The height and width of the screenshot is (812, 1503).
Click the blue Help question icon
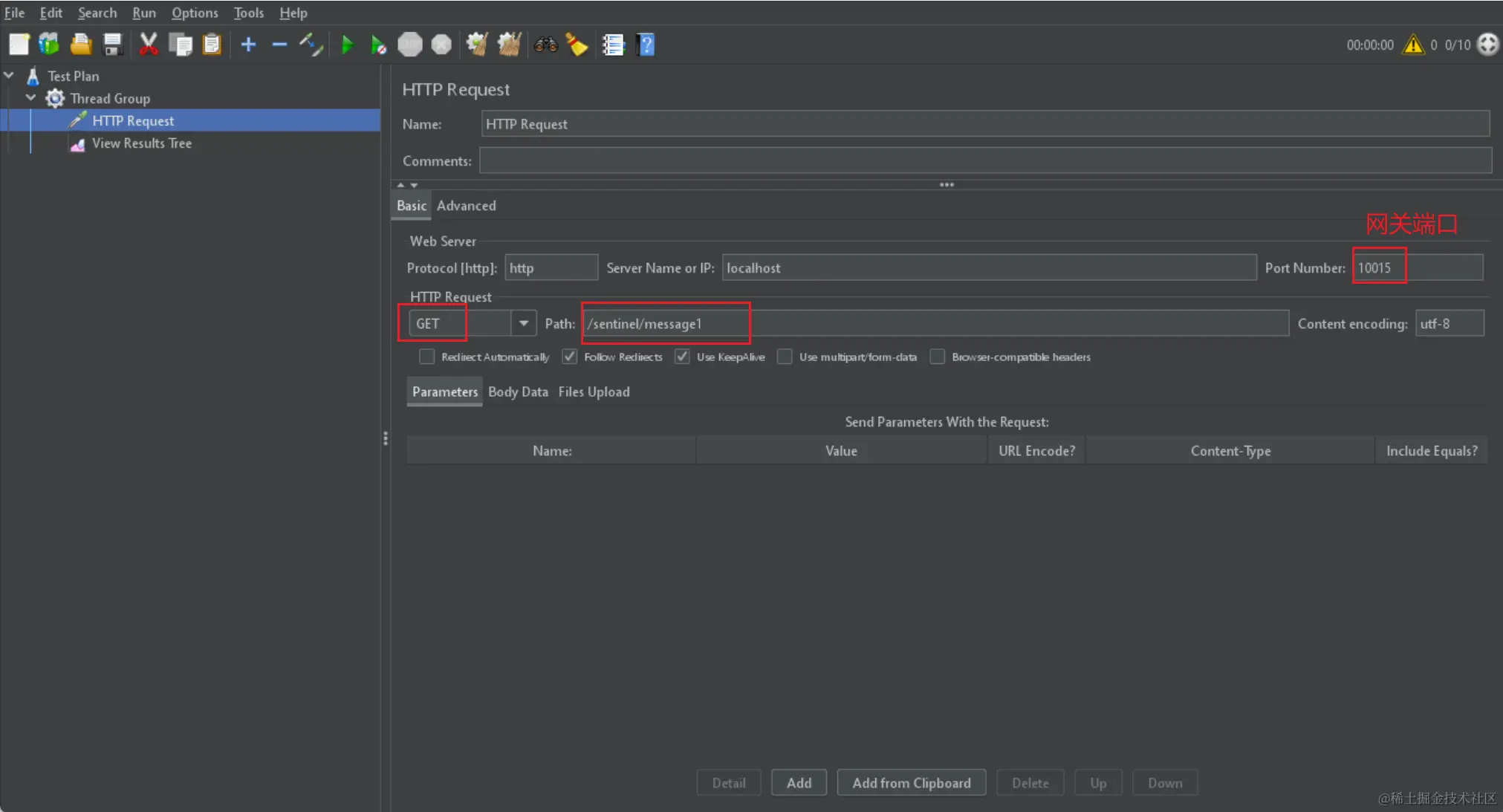[x=646, y=45]
